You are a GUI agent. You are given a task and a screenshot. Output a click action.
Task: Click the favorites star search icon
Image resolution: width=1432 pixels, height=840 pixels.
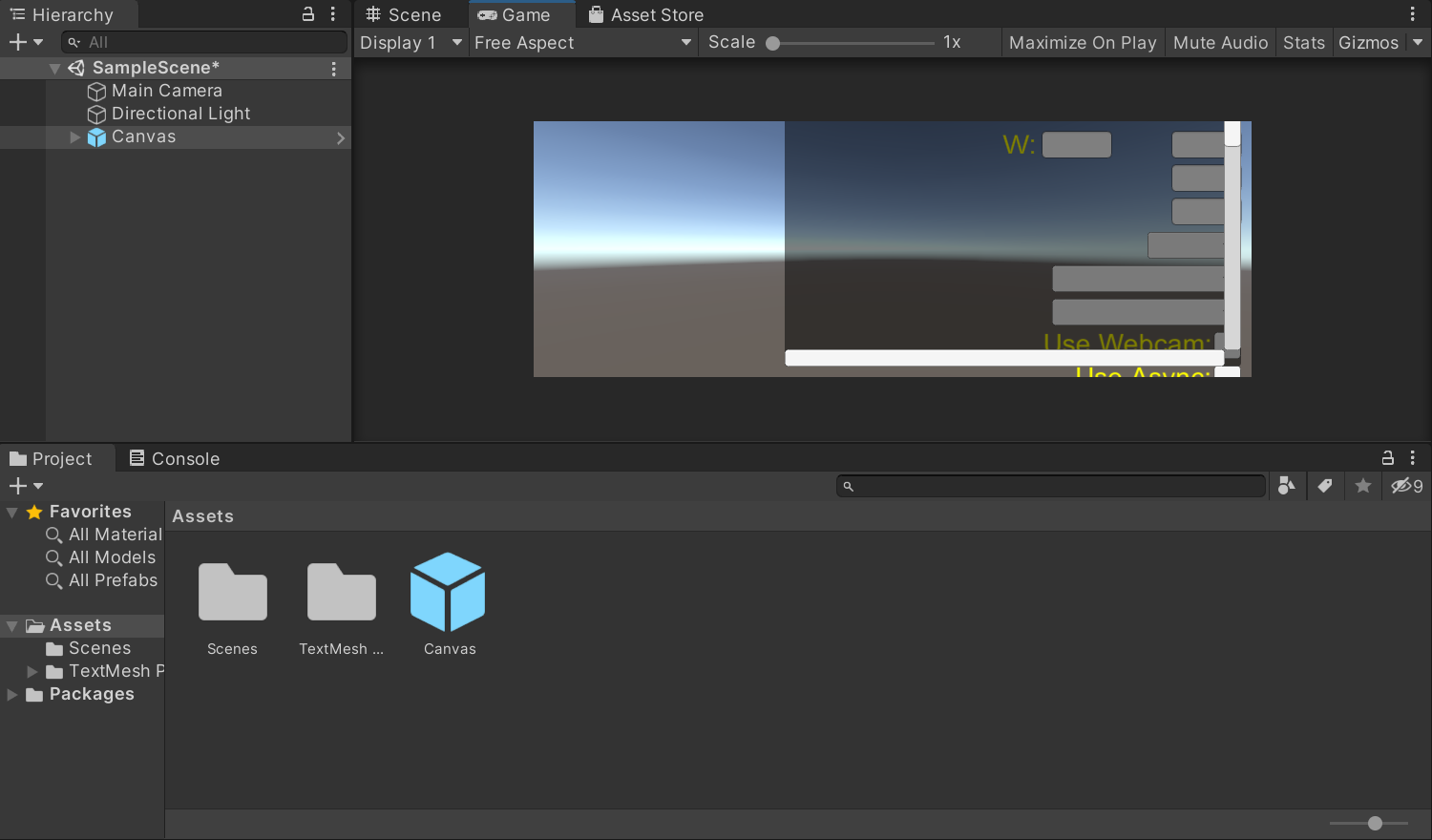click(1362, 486)
